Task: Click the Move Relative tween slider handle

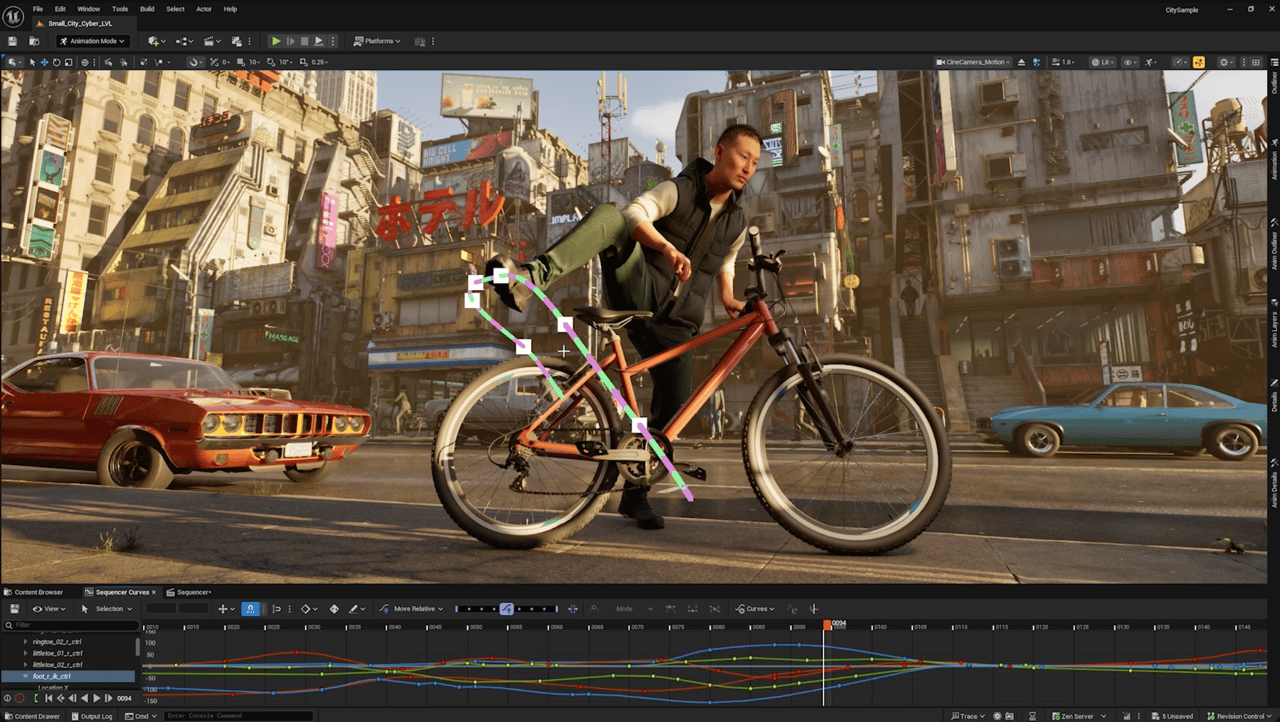Action: click(507, 608)
